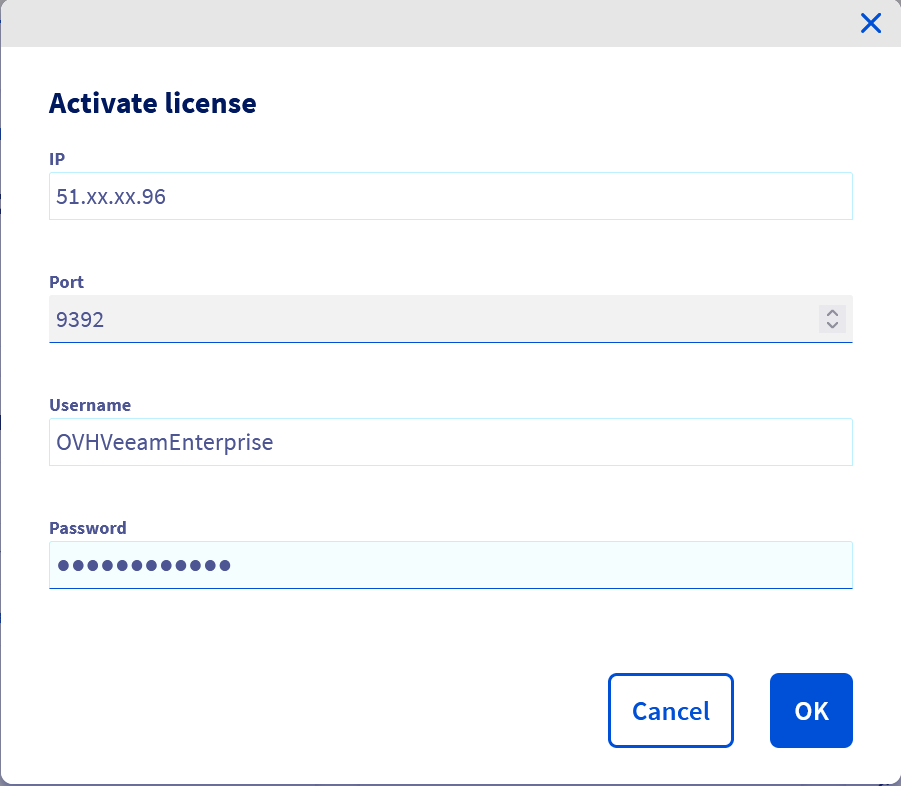Click the Port field showing 9392
The height and width of the screenshot is (786, 901).
pyautogui.click(x=400, y=319)
